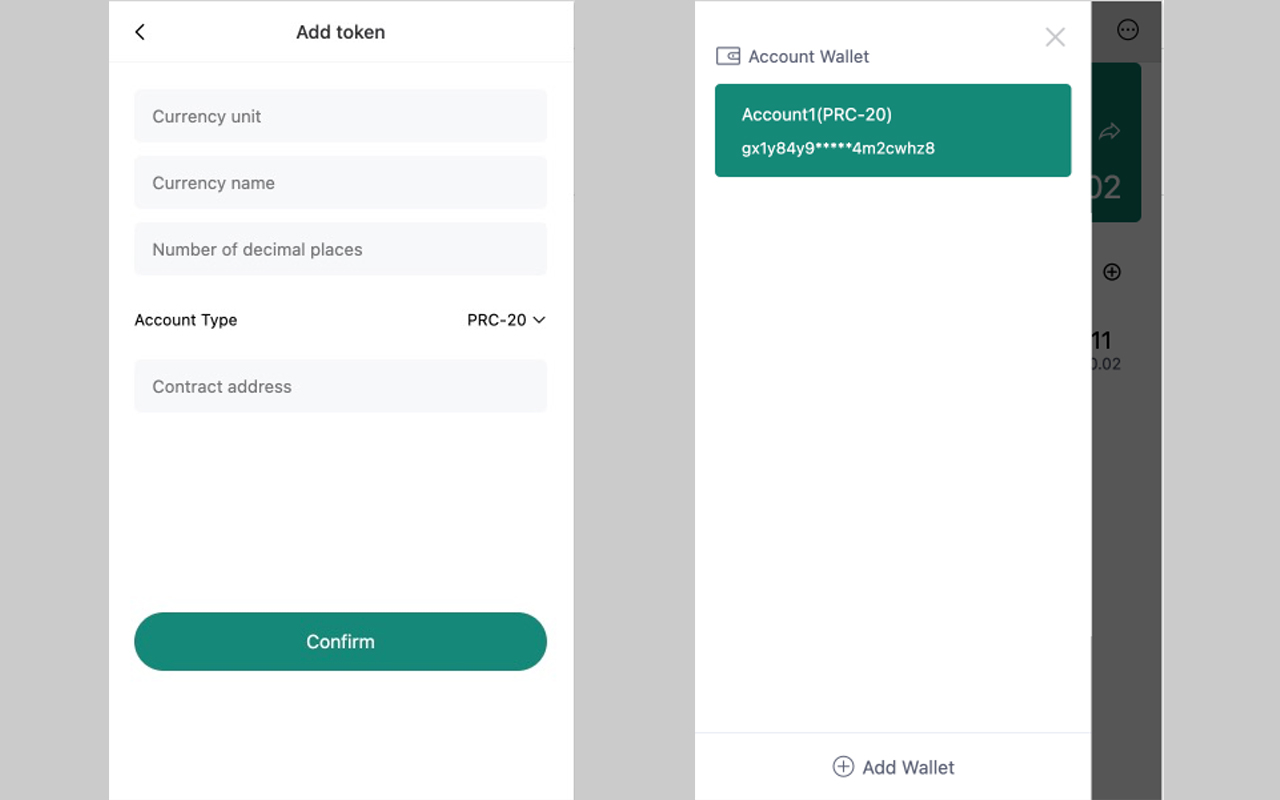Image resolution: width=1280 pixels, height=800 pixels.
Task: Click the wallet icon beside Account Wallet
Action: pos(728,57)
